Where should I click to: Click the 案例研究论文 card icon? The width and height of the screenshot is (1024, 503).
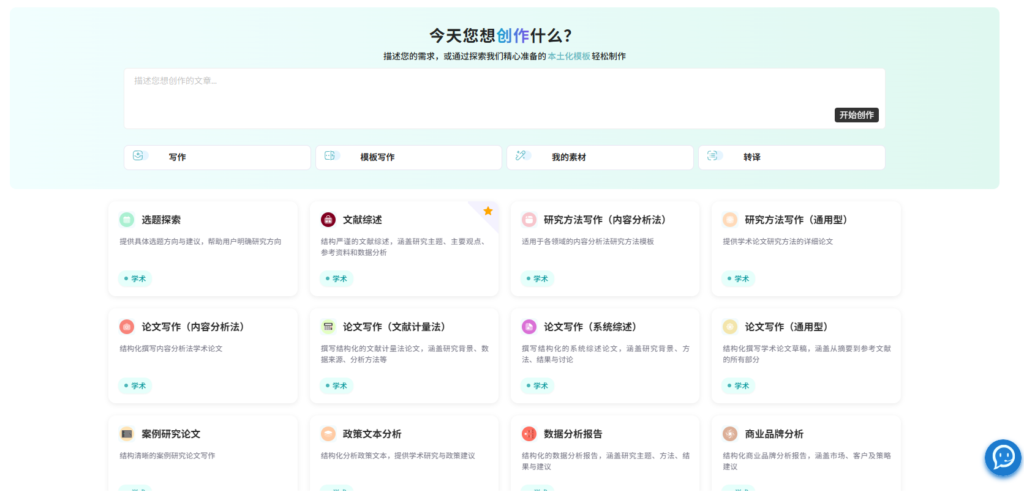tap(126, 434)
